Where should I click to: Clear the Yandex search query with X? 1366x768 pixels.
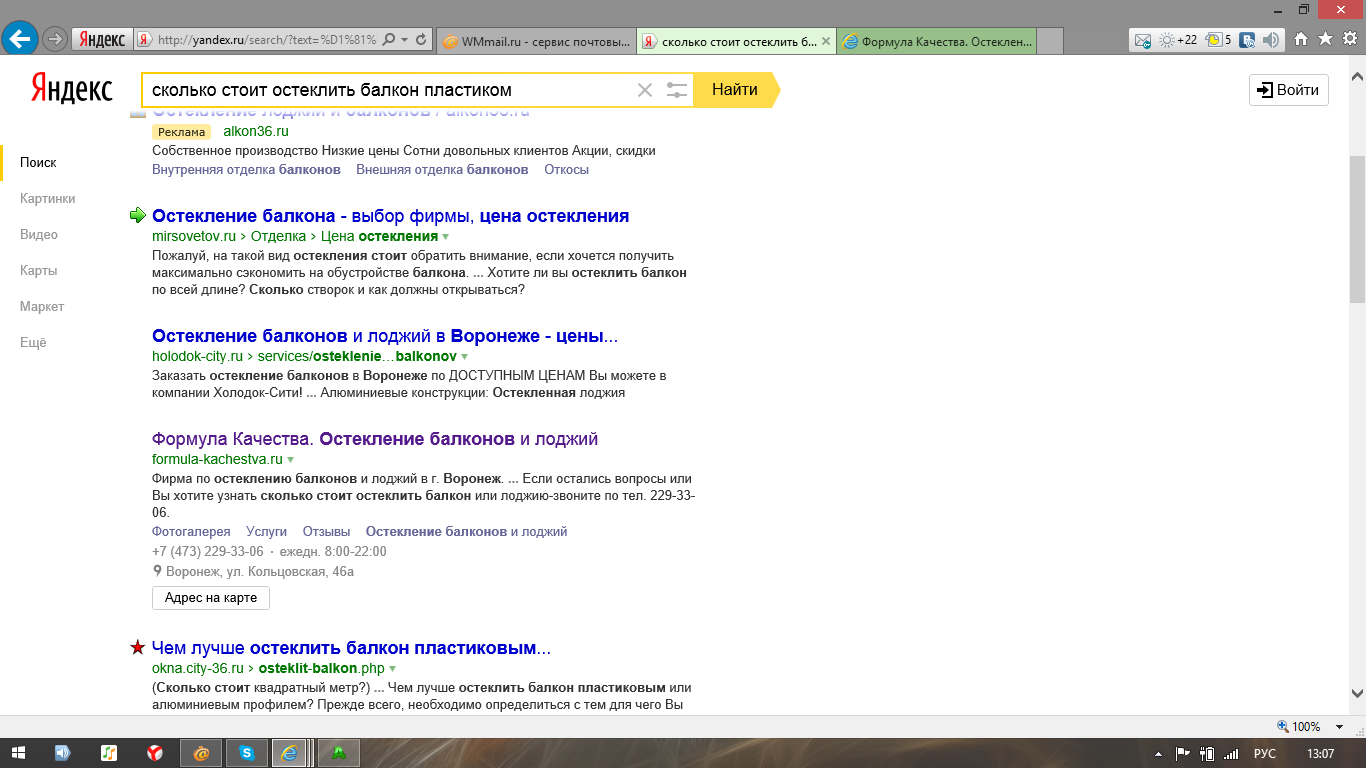pos(645,90)
